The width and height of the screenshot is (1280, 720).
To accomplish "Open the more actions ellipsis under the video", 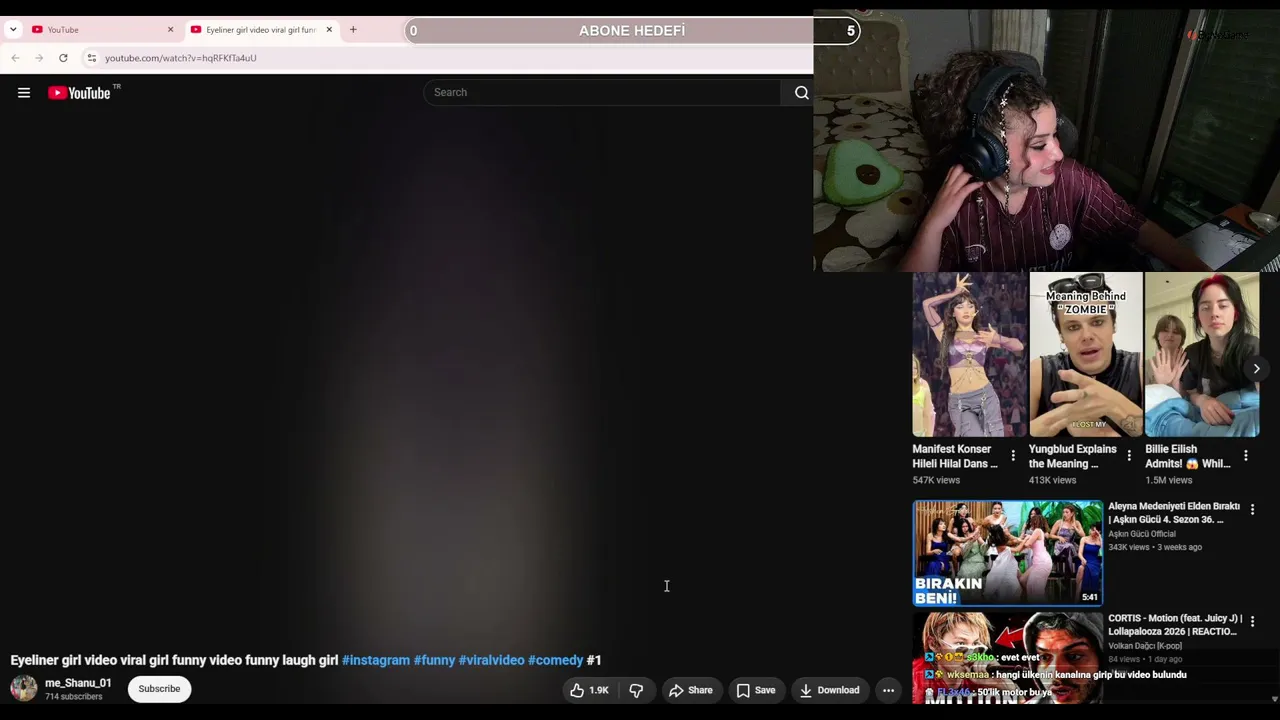I will [x=888, y=690].
